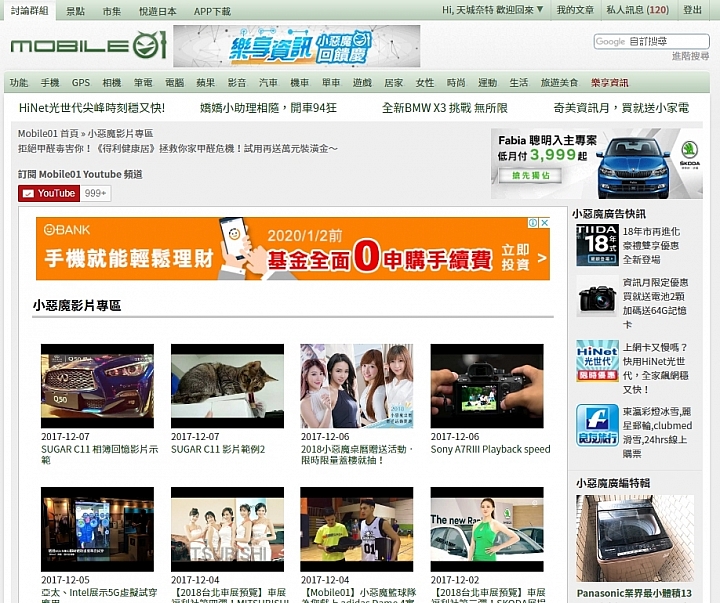Screen dimensions: 720x603
Task: Open the APP下載 tab
Action: 212,11
